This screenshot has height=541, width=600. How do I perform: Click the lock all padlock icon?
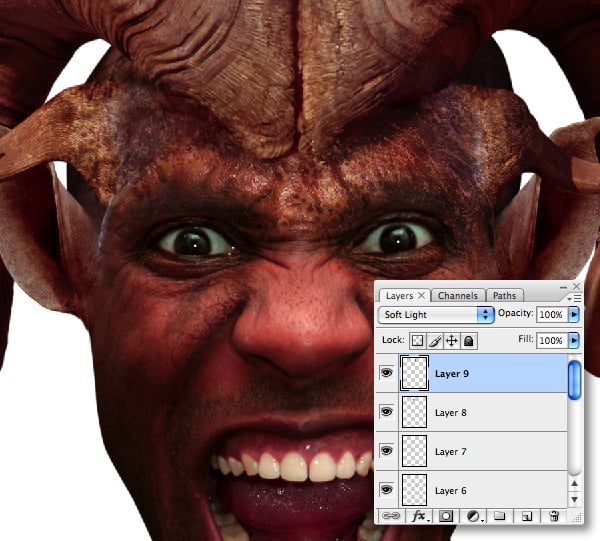pyautogui.click(x=468, y=341)
